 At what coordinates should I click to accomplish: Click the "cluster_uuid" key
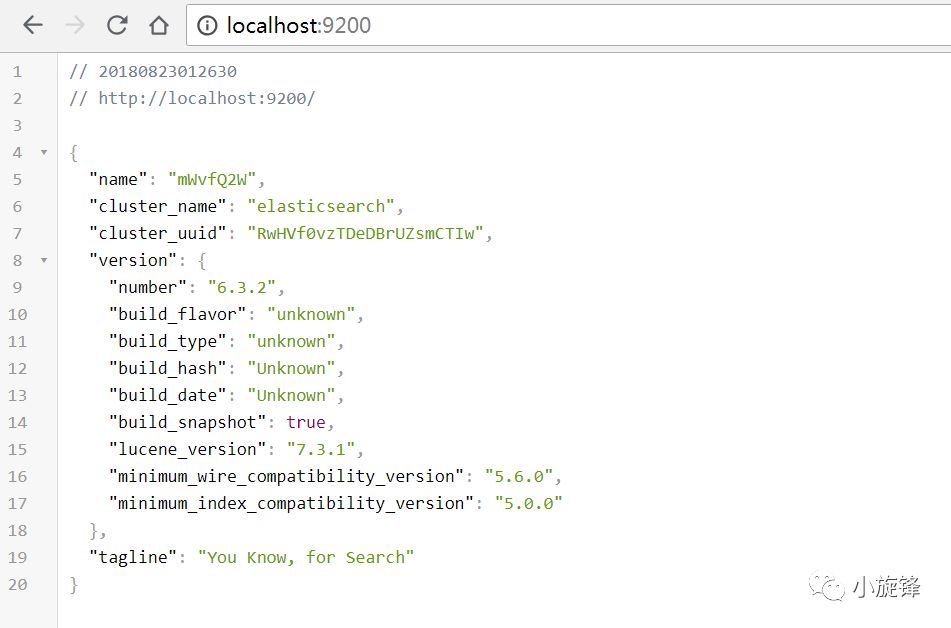click(x=158, y=234)
